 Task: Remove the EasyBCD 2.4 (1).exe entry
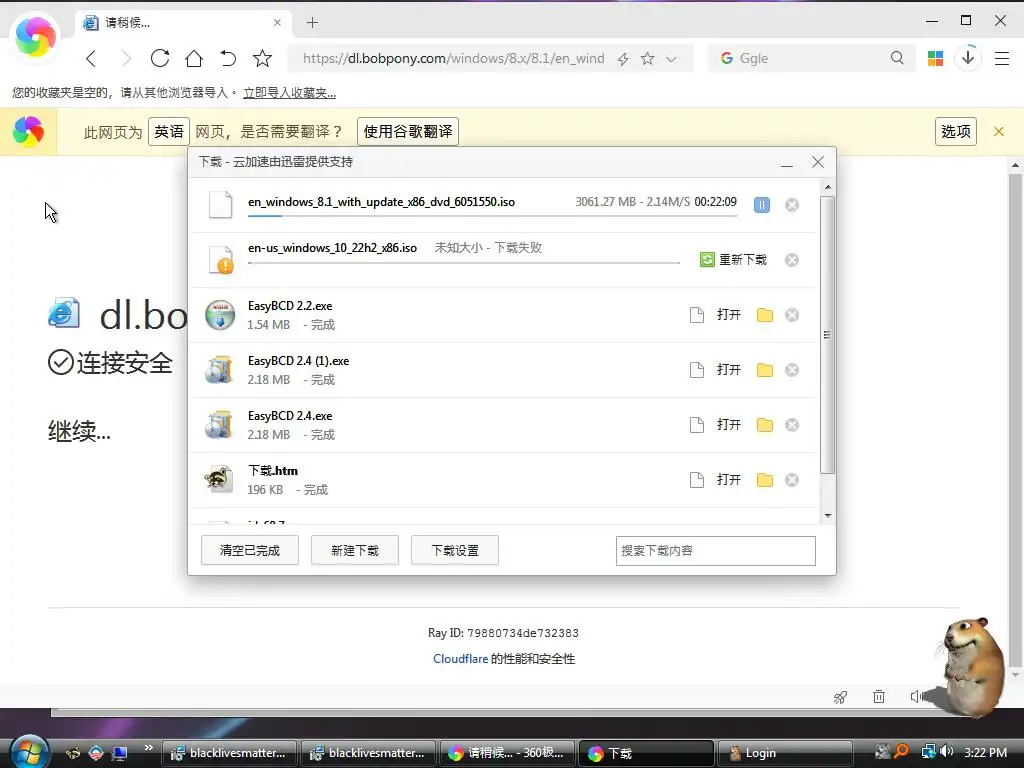pos(792,370)
